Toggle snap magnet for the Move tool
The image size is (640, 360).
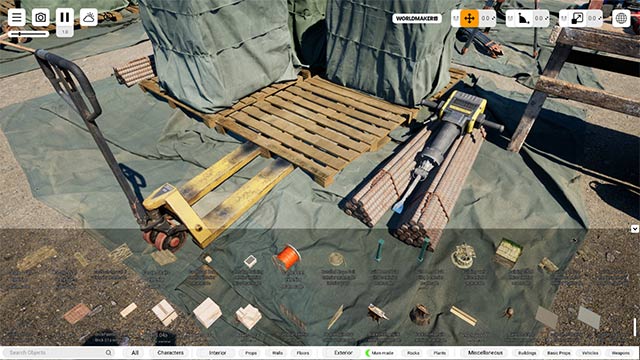(456, 18)
